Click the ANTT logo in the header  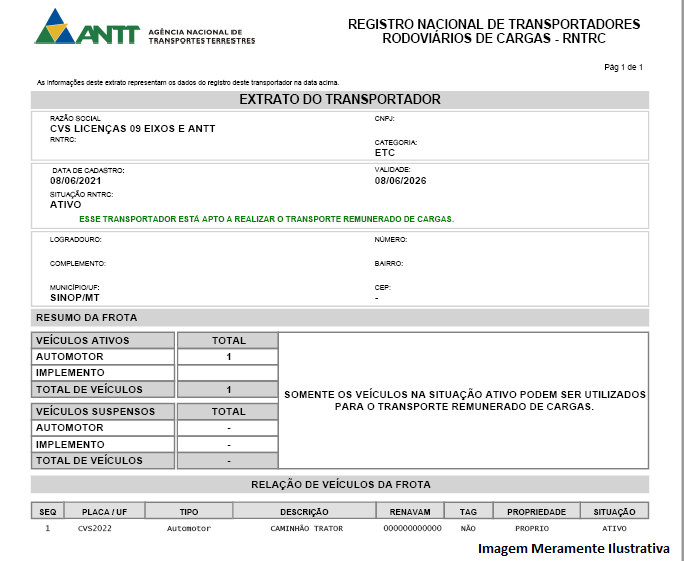(x=88, y=28)
